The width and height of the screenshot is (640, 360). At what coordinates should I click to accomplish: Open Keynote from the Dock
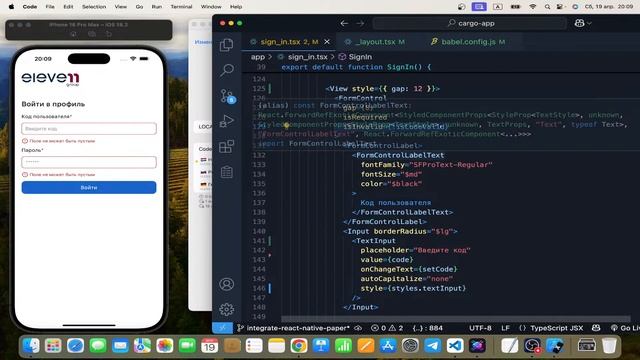tap(321, 346)
